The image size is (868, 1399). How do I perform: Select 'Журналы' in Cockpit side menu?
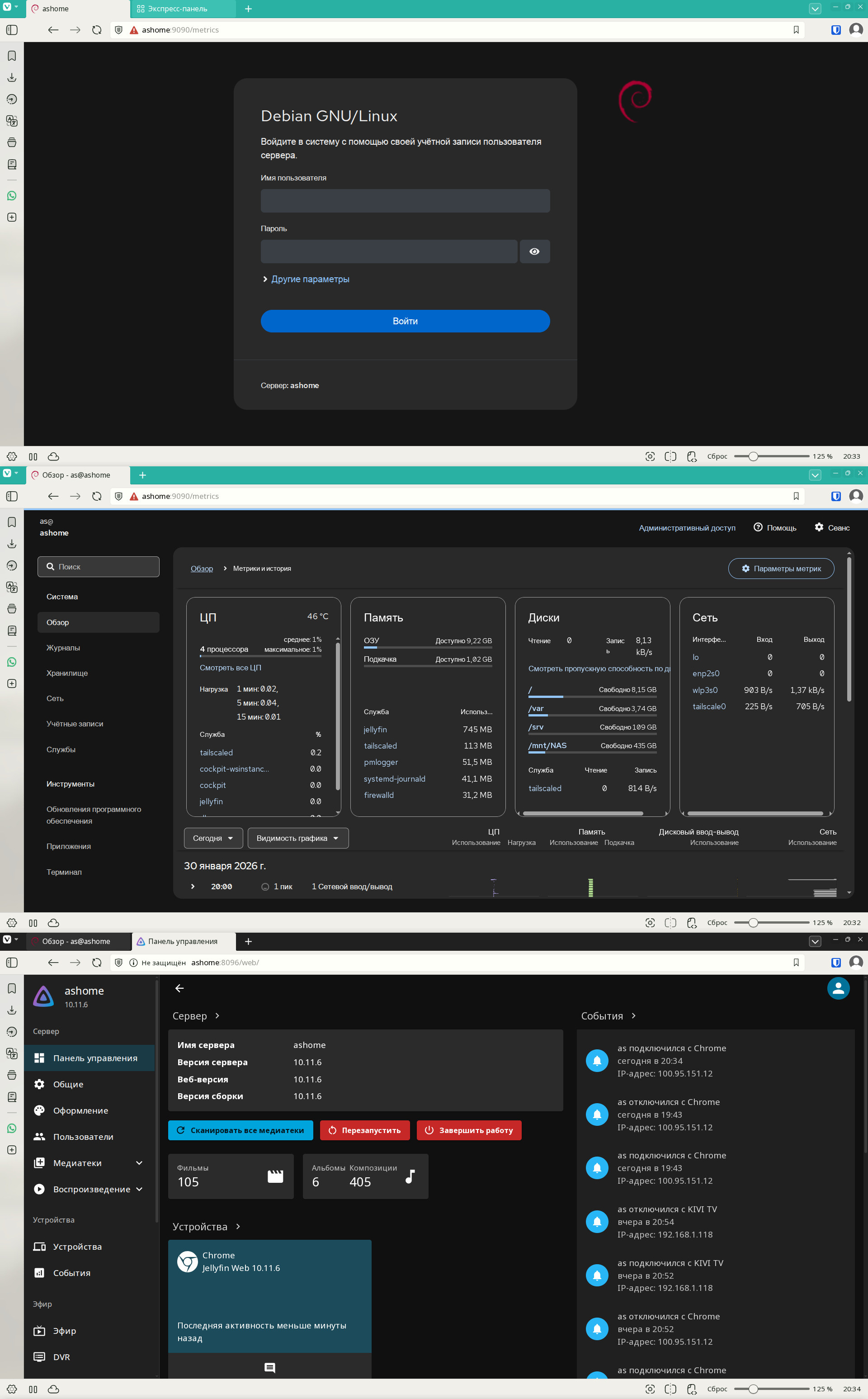point(63,648)
